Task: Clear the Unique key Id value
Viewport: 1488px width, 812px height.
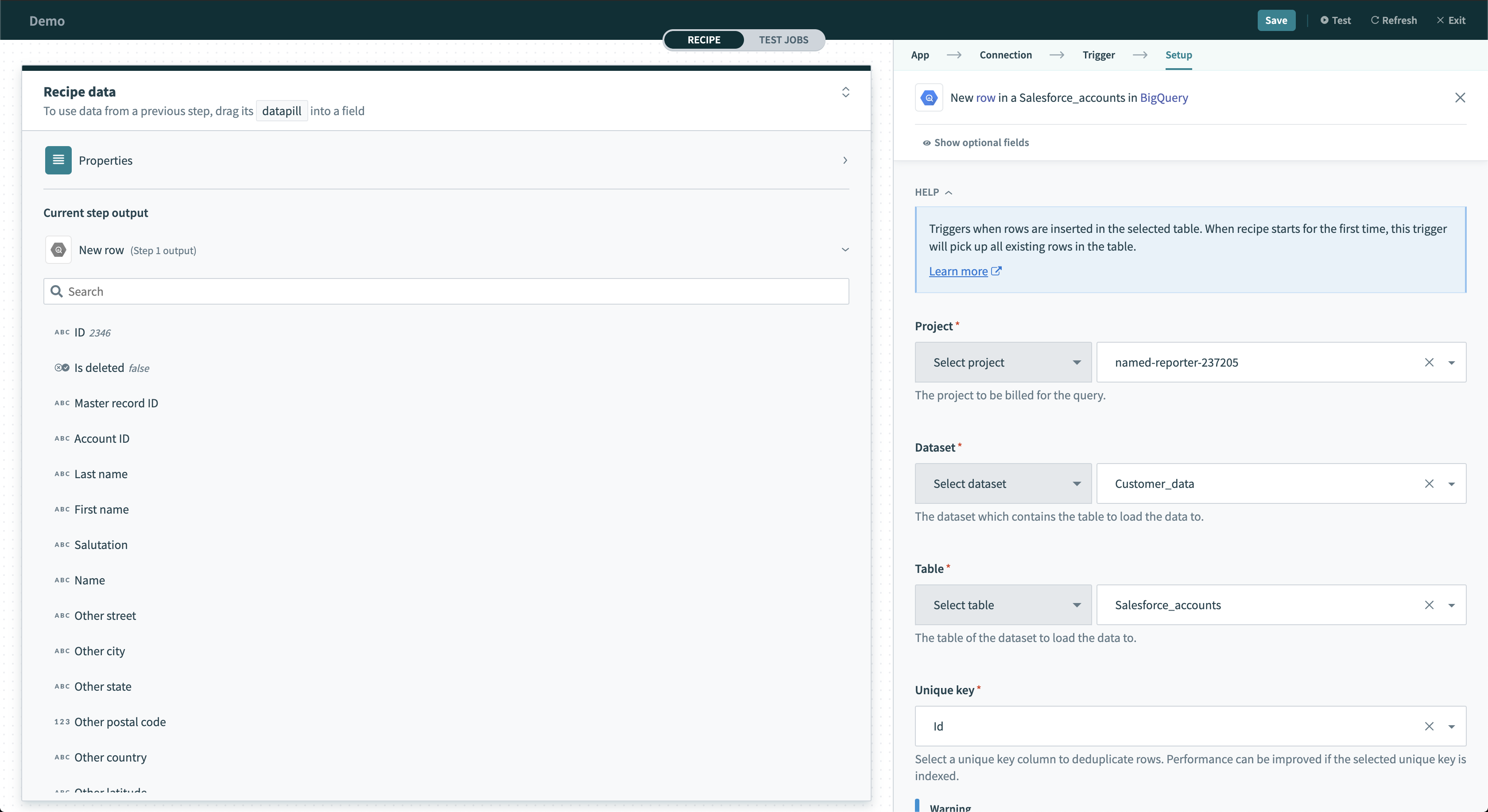Action: 1429,726
